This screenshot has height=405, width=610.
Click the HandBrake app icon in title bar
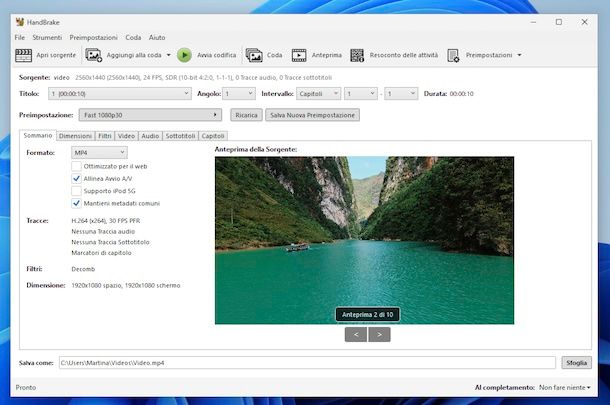[20, 22]
